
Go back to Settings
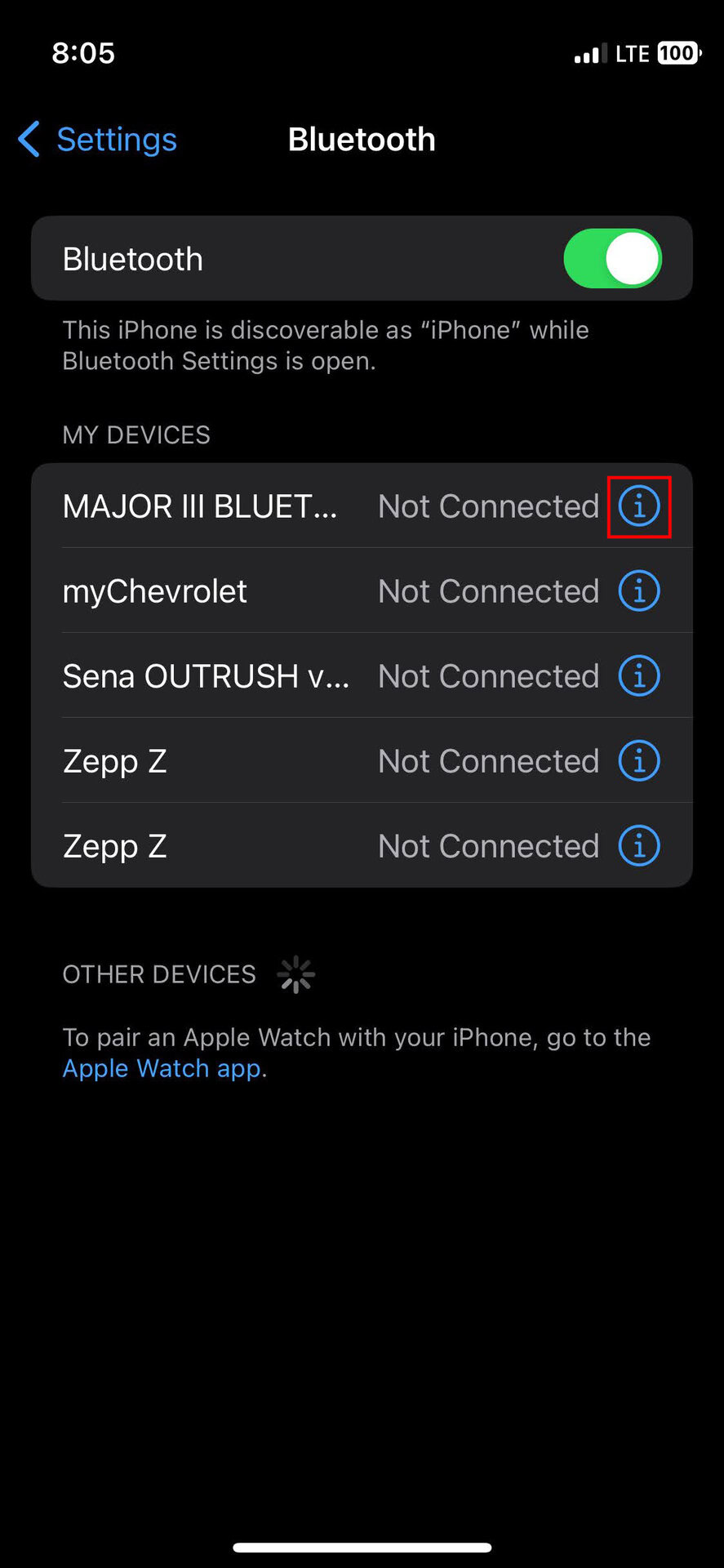click(x=116, y=140)
